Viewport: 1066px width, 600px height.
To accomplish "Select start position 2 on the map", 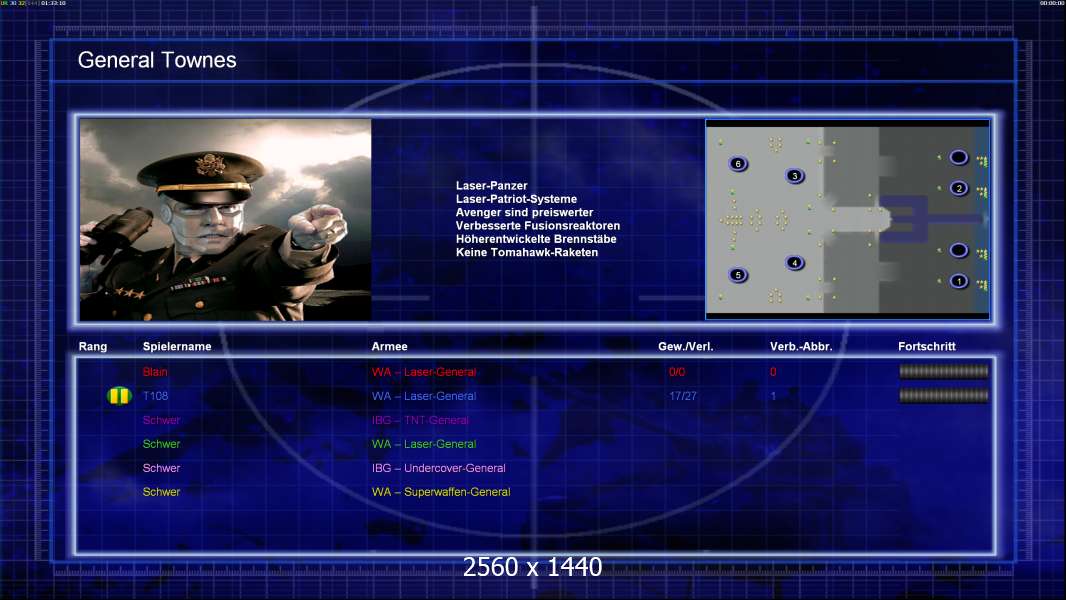I will (x=959, y=188).
